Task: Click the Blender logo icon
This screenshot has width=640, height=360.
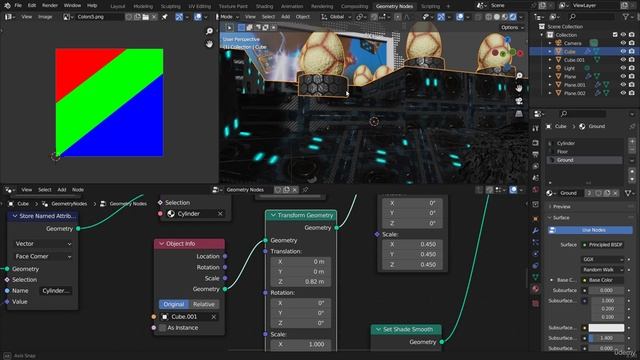Action: (7, 6)
